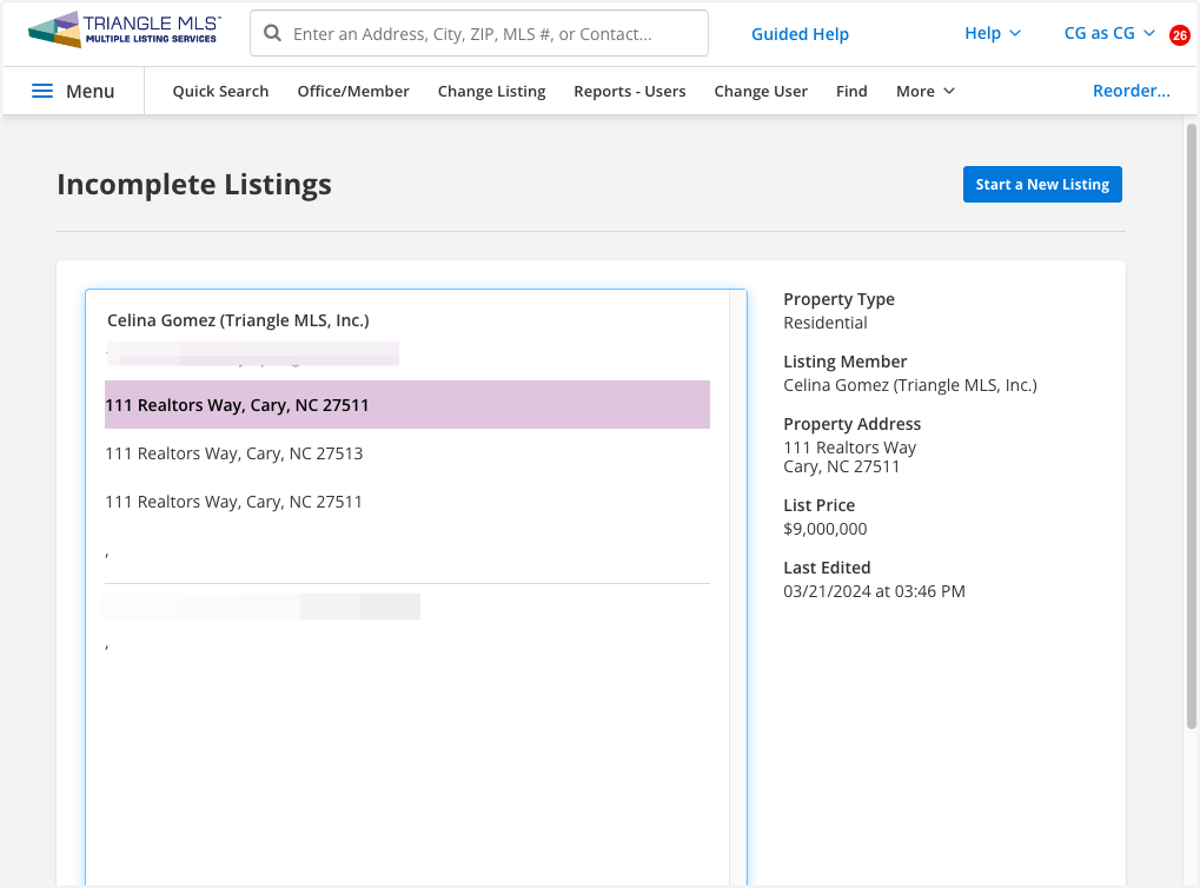Click the Reorder... link

pyautogui.click(x=1131, y=91)
